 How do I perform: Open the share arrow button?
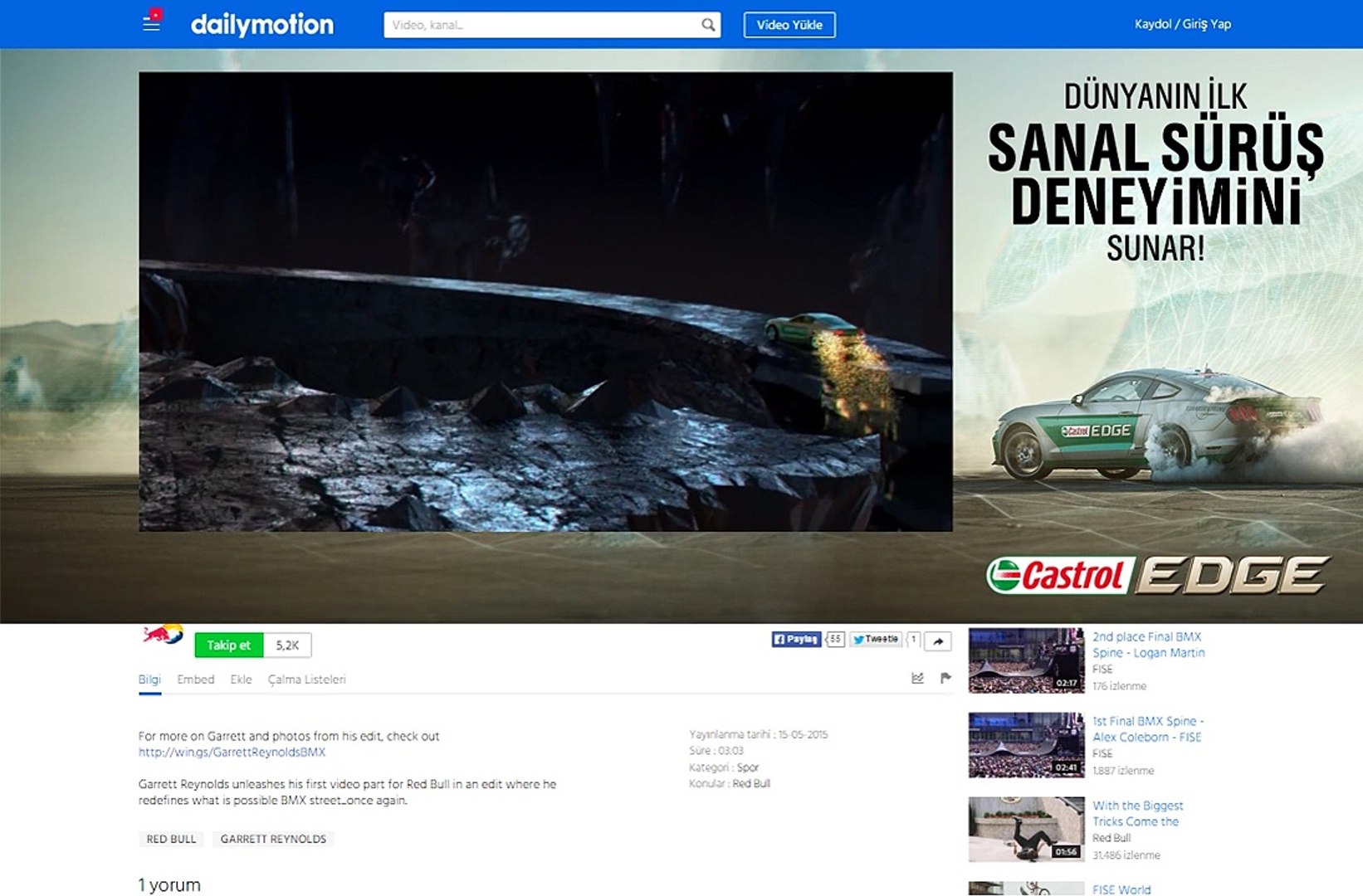pos(936,641)
